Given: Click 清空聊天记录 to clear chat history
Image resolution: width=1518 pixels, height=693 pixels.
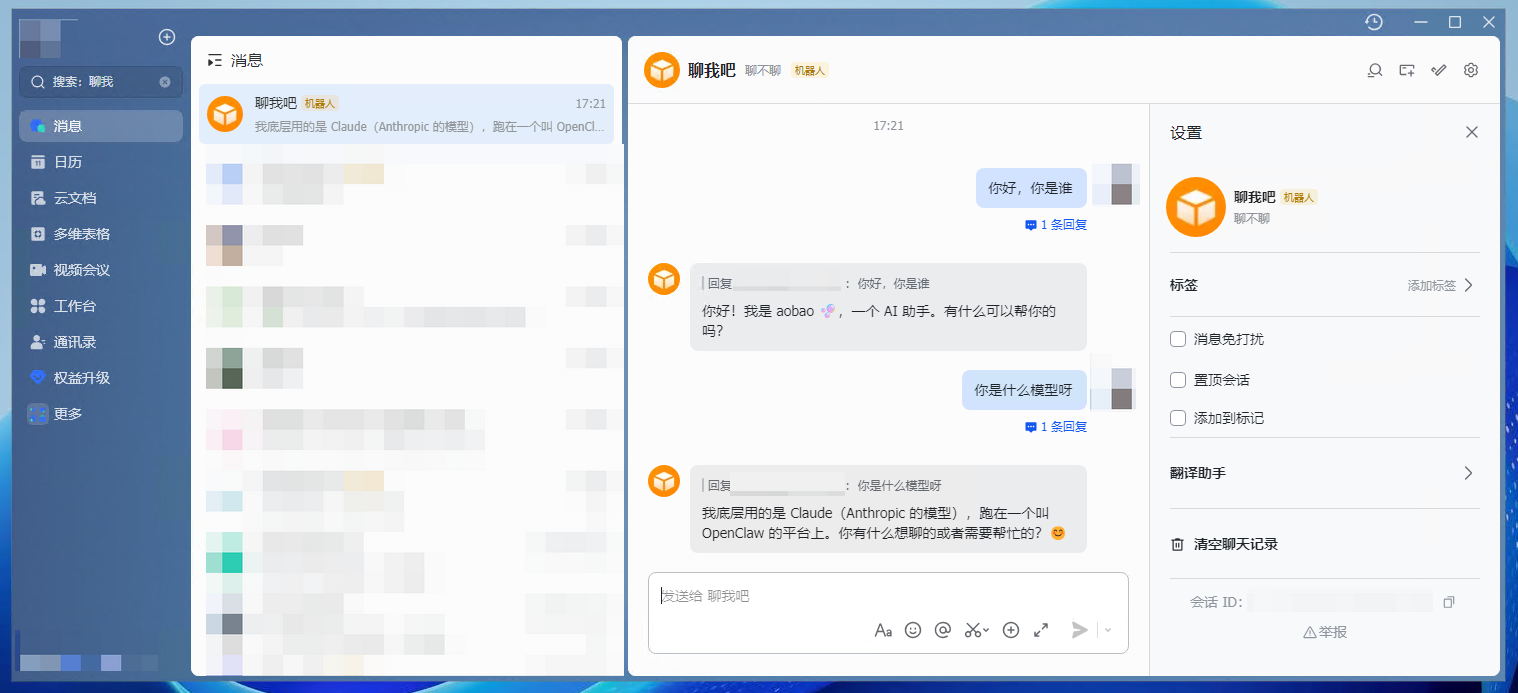Looking at the screenshot, I should point(1235,544).
